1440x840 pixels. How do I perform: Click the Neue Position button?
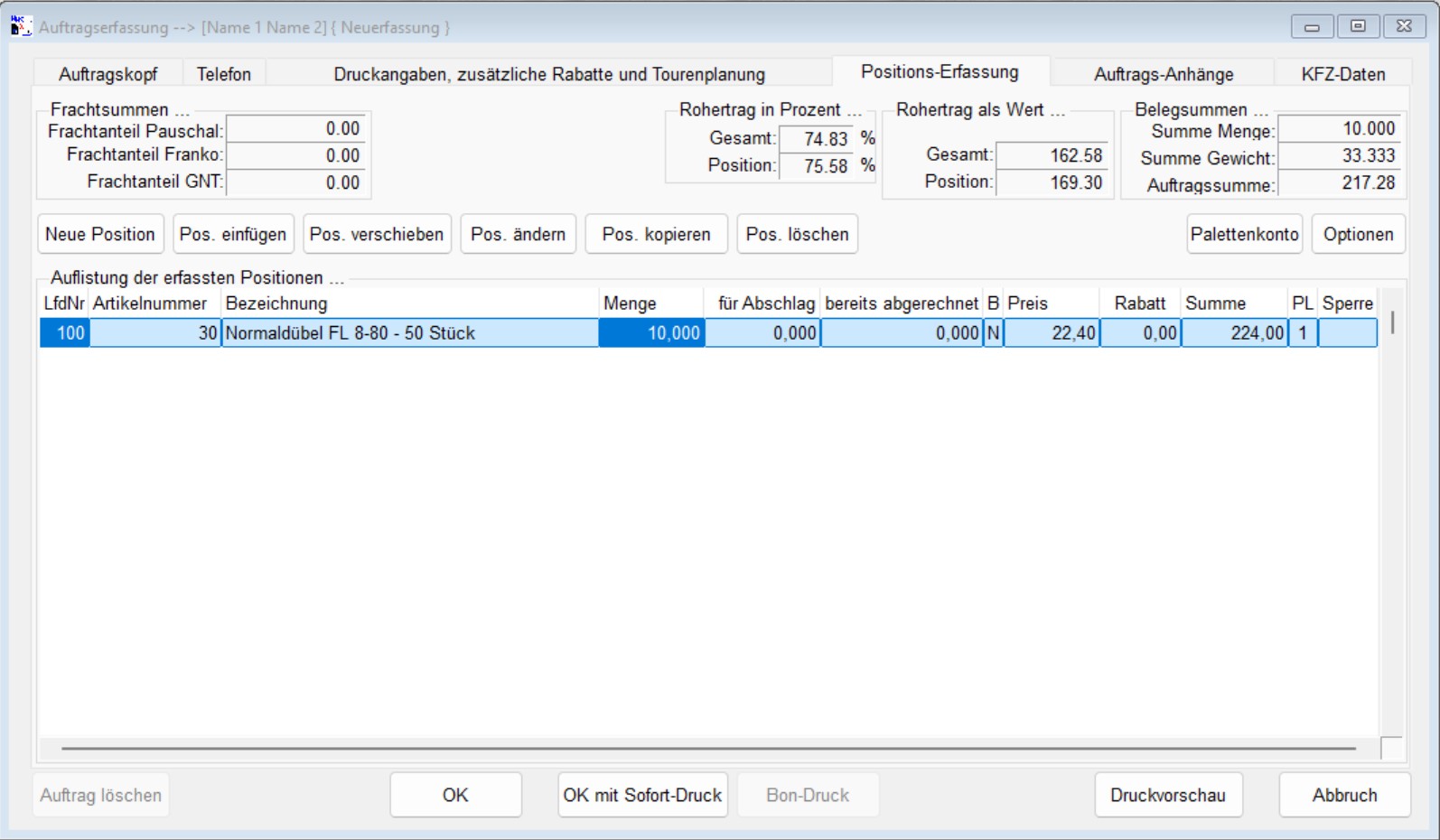100,234
